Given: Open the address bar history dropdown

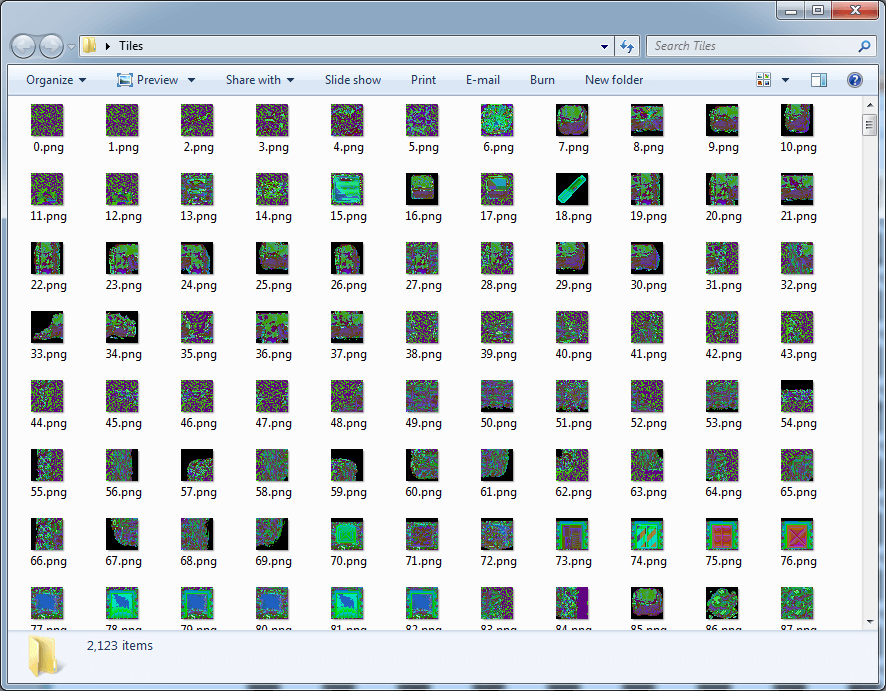Looking at the screenshot, I should coord(605,46).
